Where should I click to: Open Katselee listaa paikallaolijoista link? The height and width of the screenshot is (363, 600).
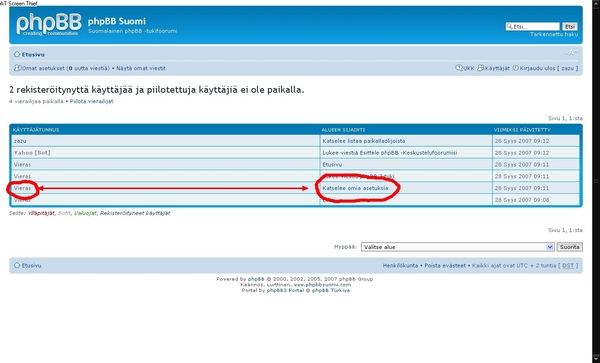[364, 141]
